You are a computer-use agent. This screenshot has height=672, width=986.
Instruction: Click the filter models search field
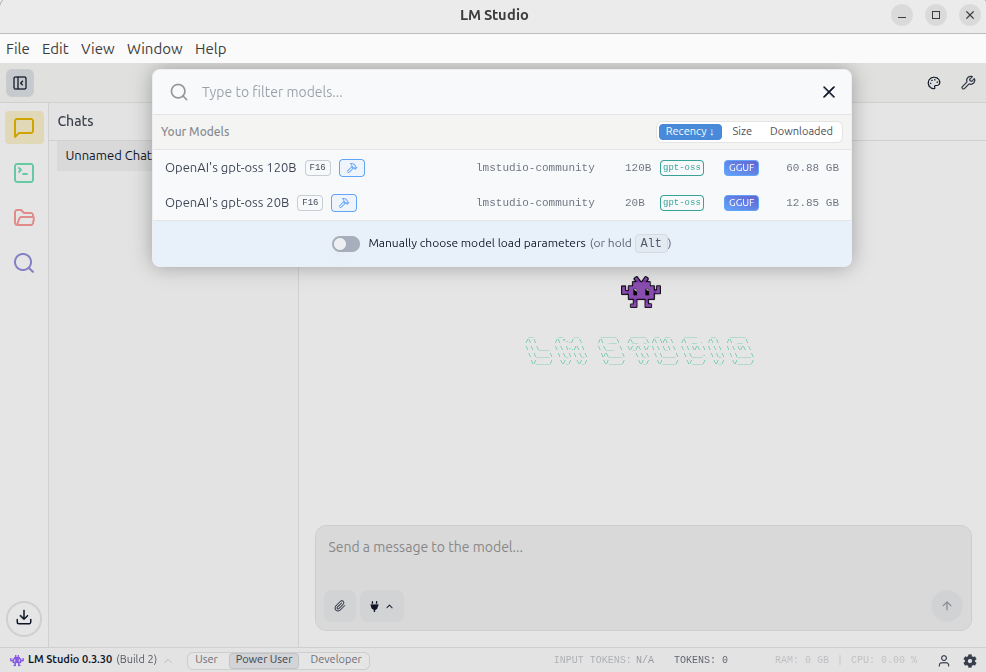pyautogui.click(x=500, y=92)
